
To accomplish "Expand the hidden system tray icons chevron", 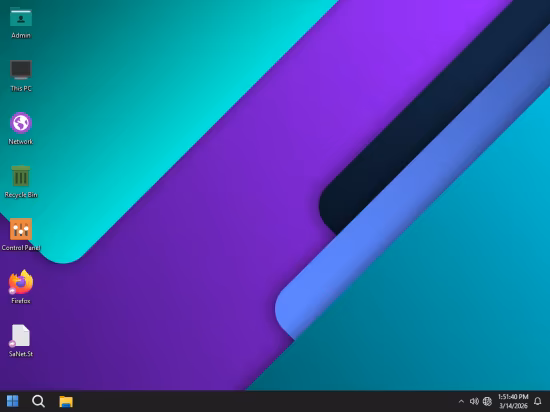I will (461, 401).
